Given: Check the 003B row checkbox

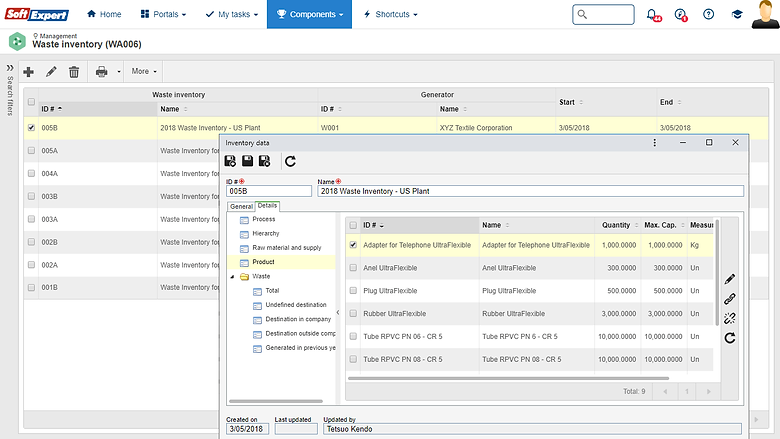Looking at the screenshot, I should point(31,196).
